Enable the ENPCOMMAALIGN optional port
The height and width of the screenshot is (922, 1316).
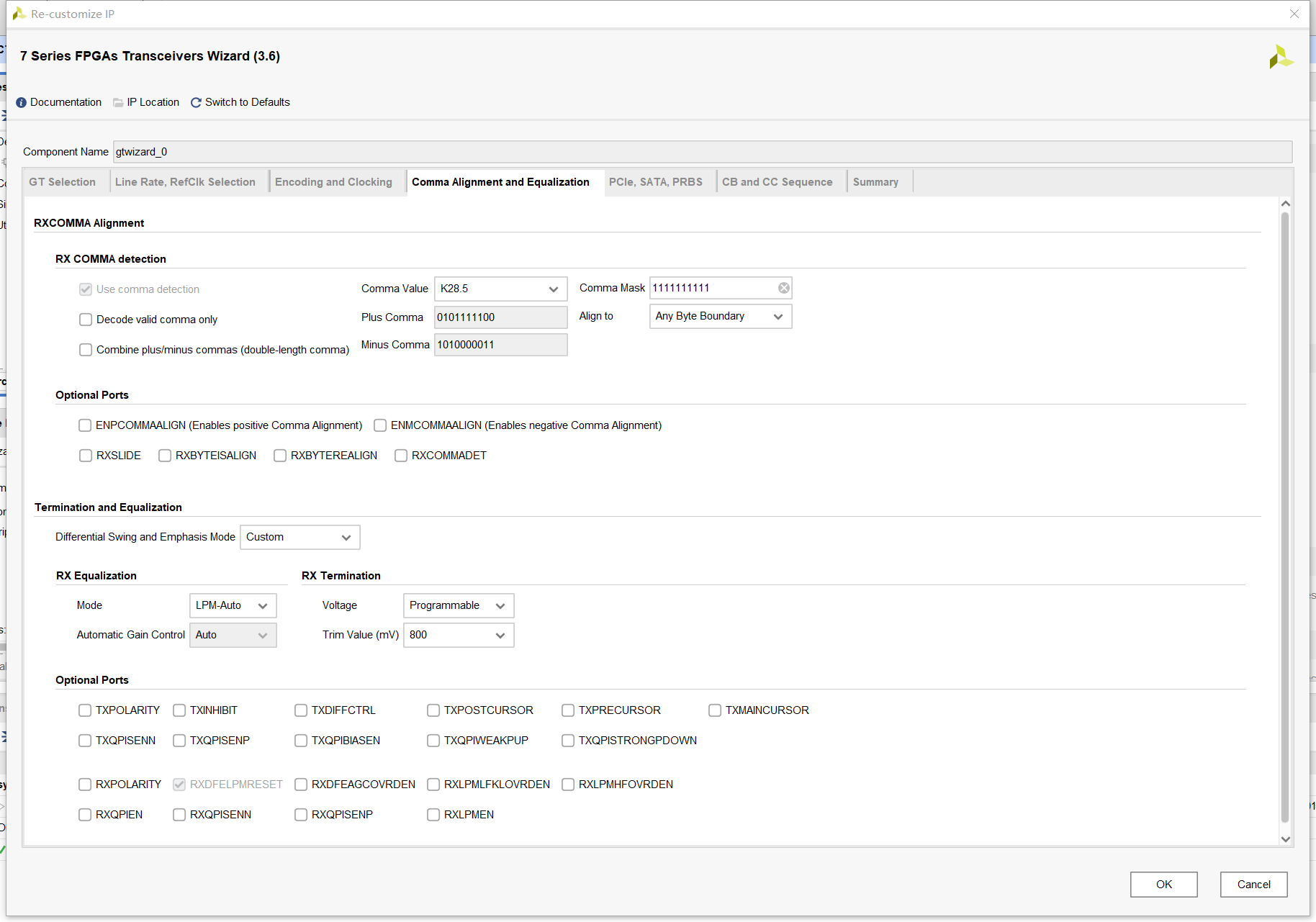[x=85, y=425]
